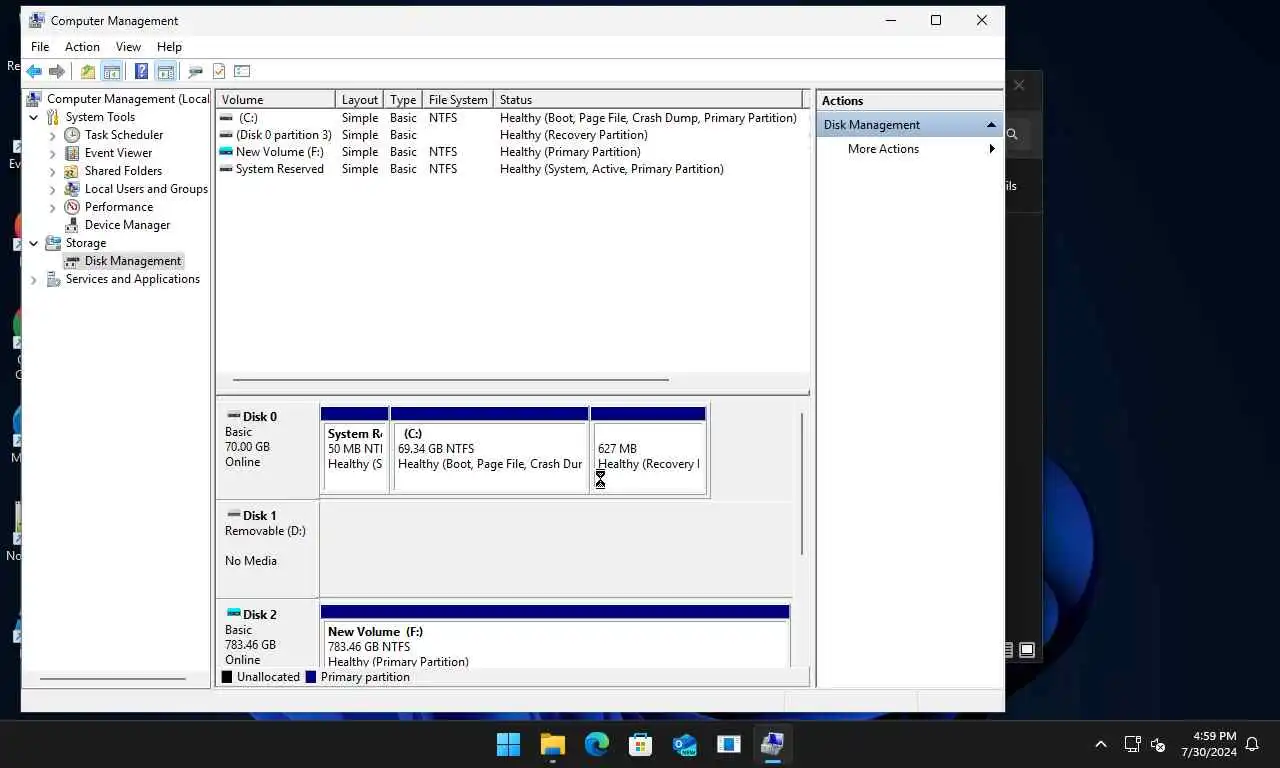Screen dimensions: 1280x768
Task: Click the list-view settings toolbar icon
Action: pyautogui.click(x=242, y=72)
